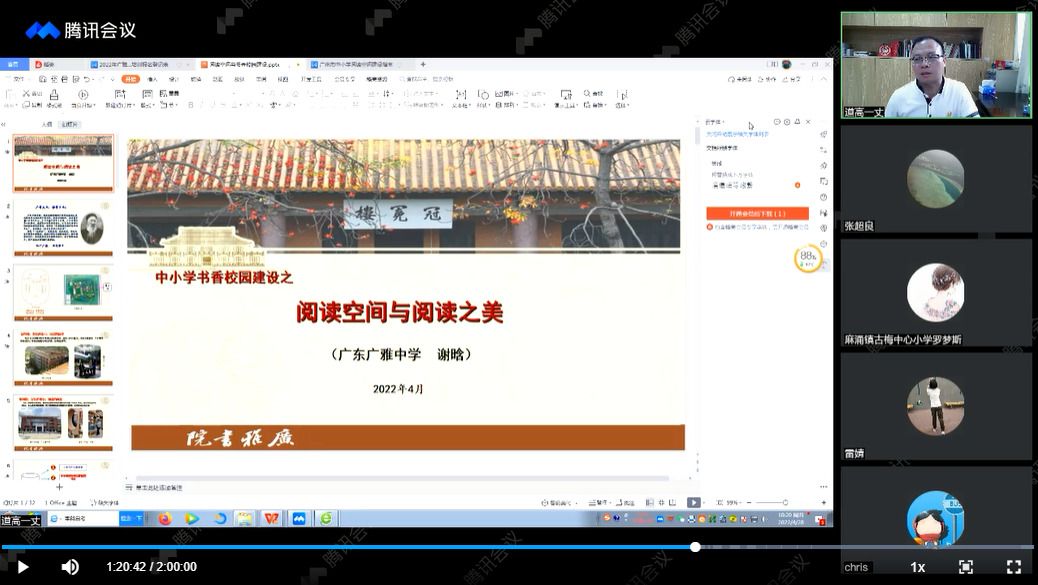
Task: Click the presentation tools icon in ribbon
Action: (x=566, y=95)
